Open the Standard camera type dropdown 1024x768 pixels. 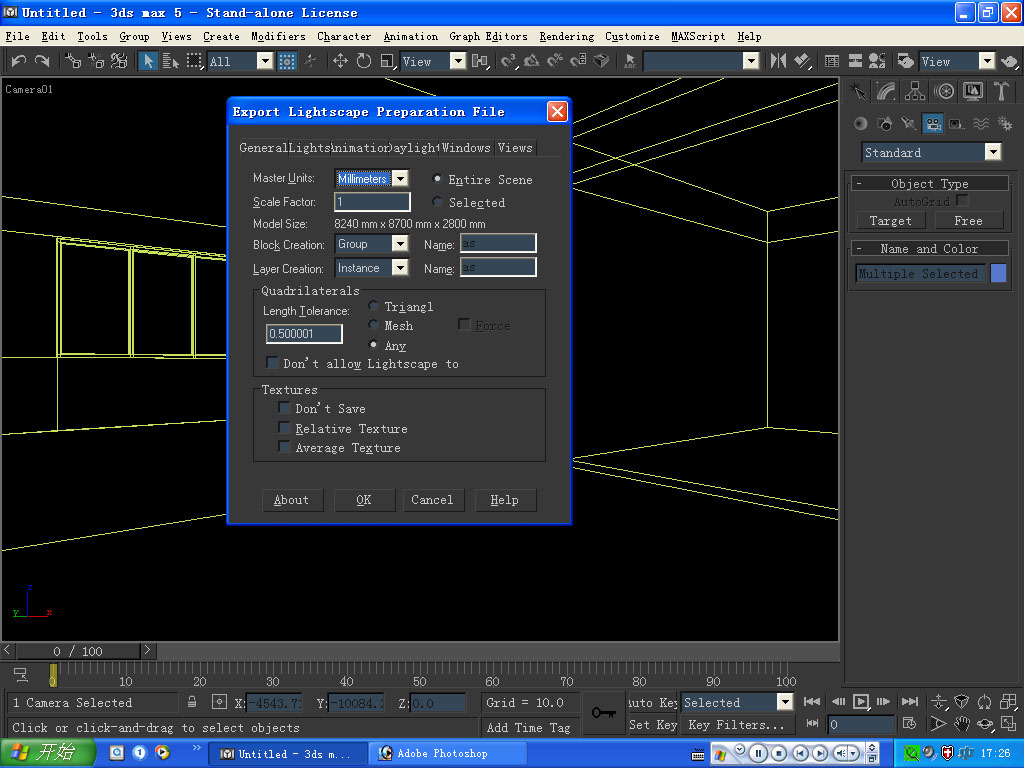[992, 153]
